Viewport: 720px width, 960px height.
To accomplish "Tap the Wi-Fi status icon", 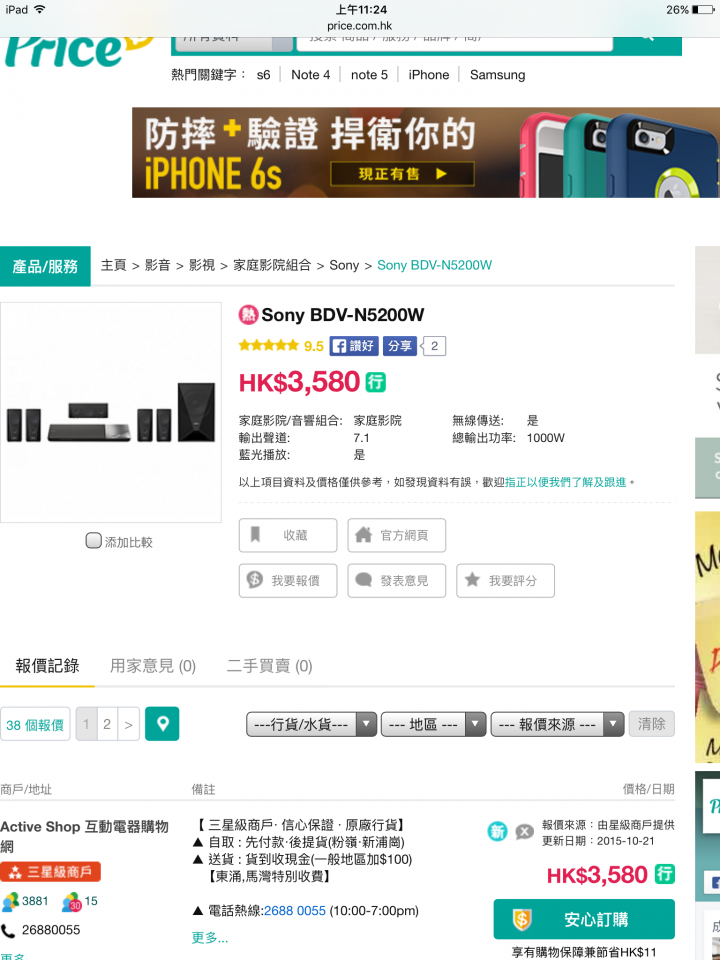I will tap(40, 9).
